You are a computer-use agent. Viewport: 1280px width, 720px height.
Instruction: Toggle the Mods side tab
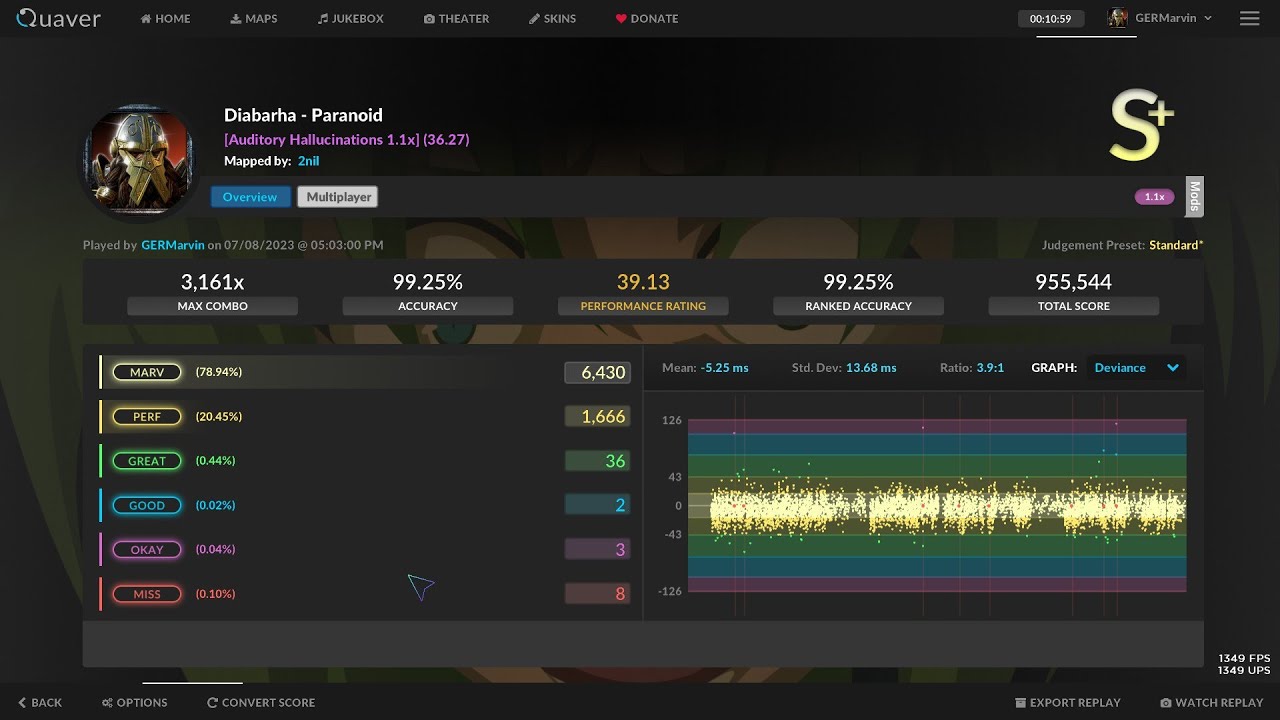tap(1194, 197)
